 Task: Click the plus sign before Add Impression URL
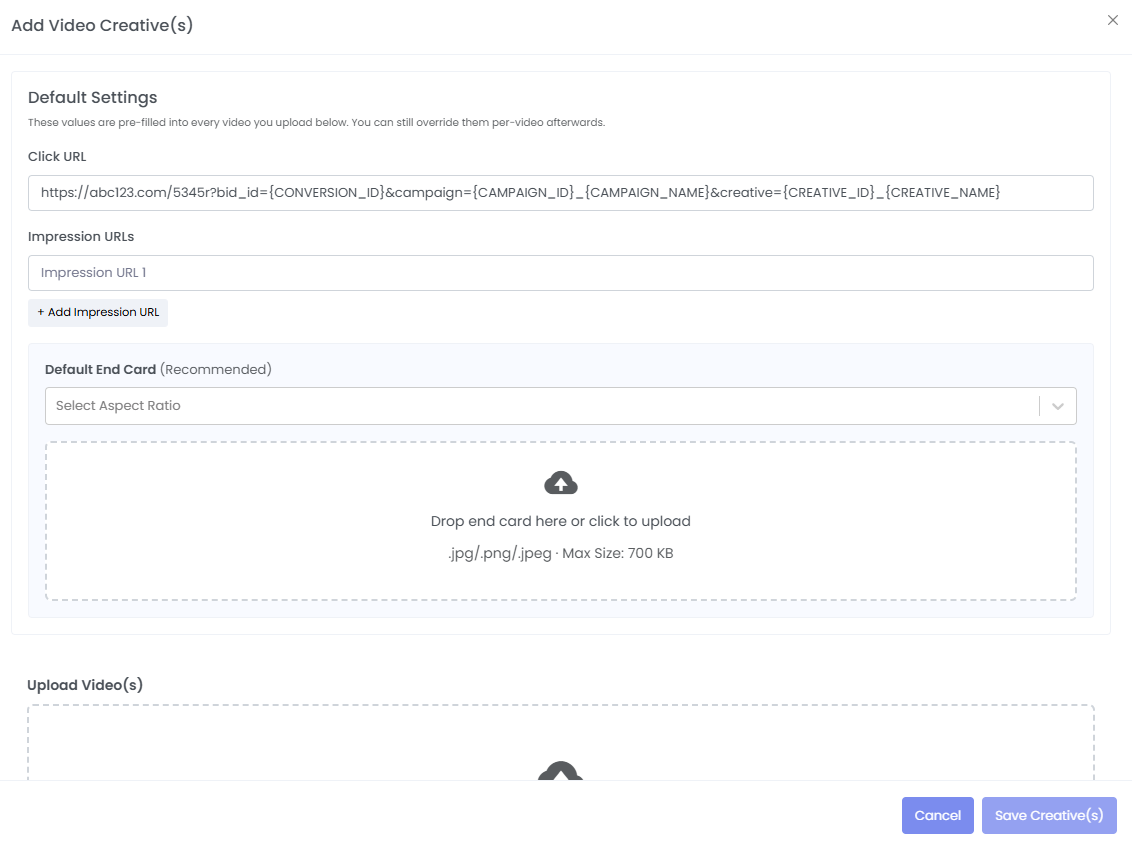(x=41, y=313)
